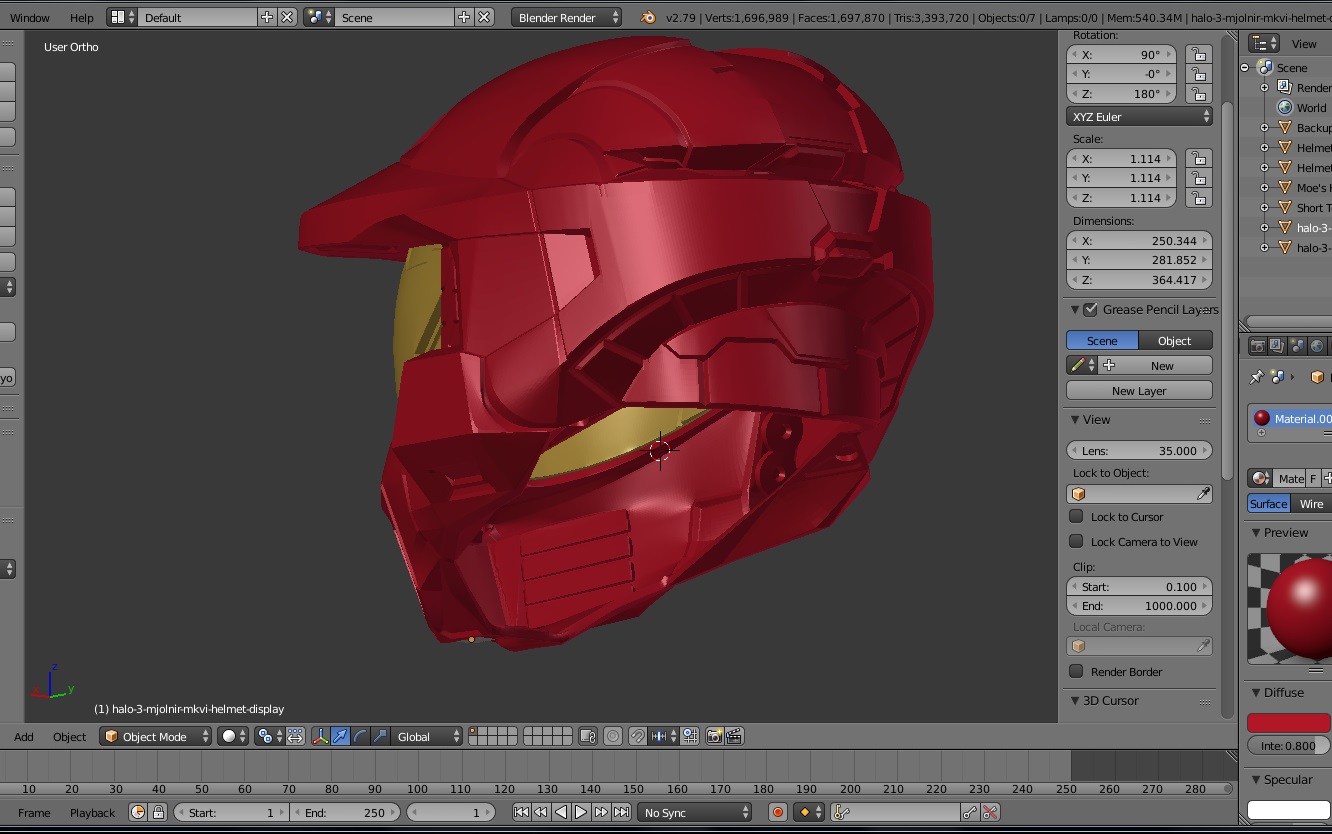Enable Lock to Cursor checkbox
Image resolution: width=1332 pixels, height=834 pixels.
(x=1077, y=517)
